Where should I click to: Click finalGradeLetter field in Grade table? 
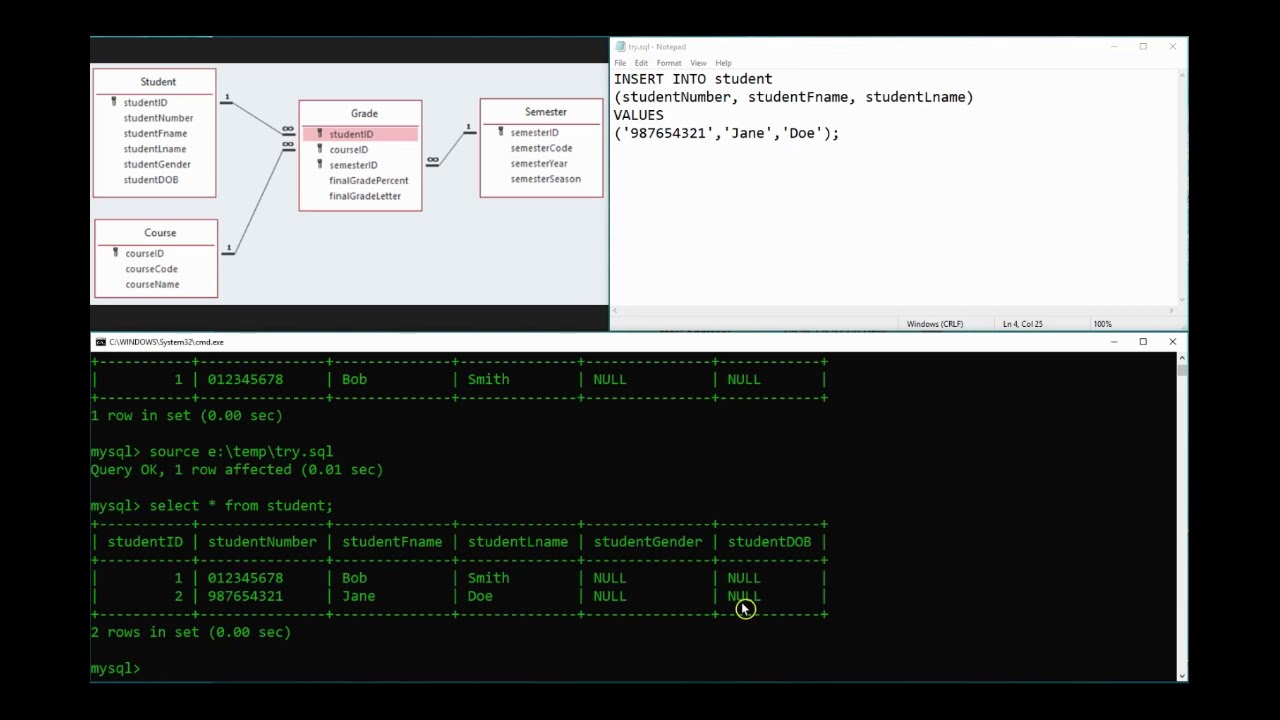point(365,196)
